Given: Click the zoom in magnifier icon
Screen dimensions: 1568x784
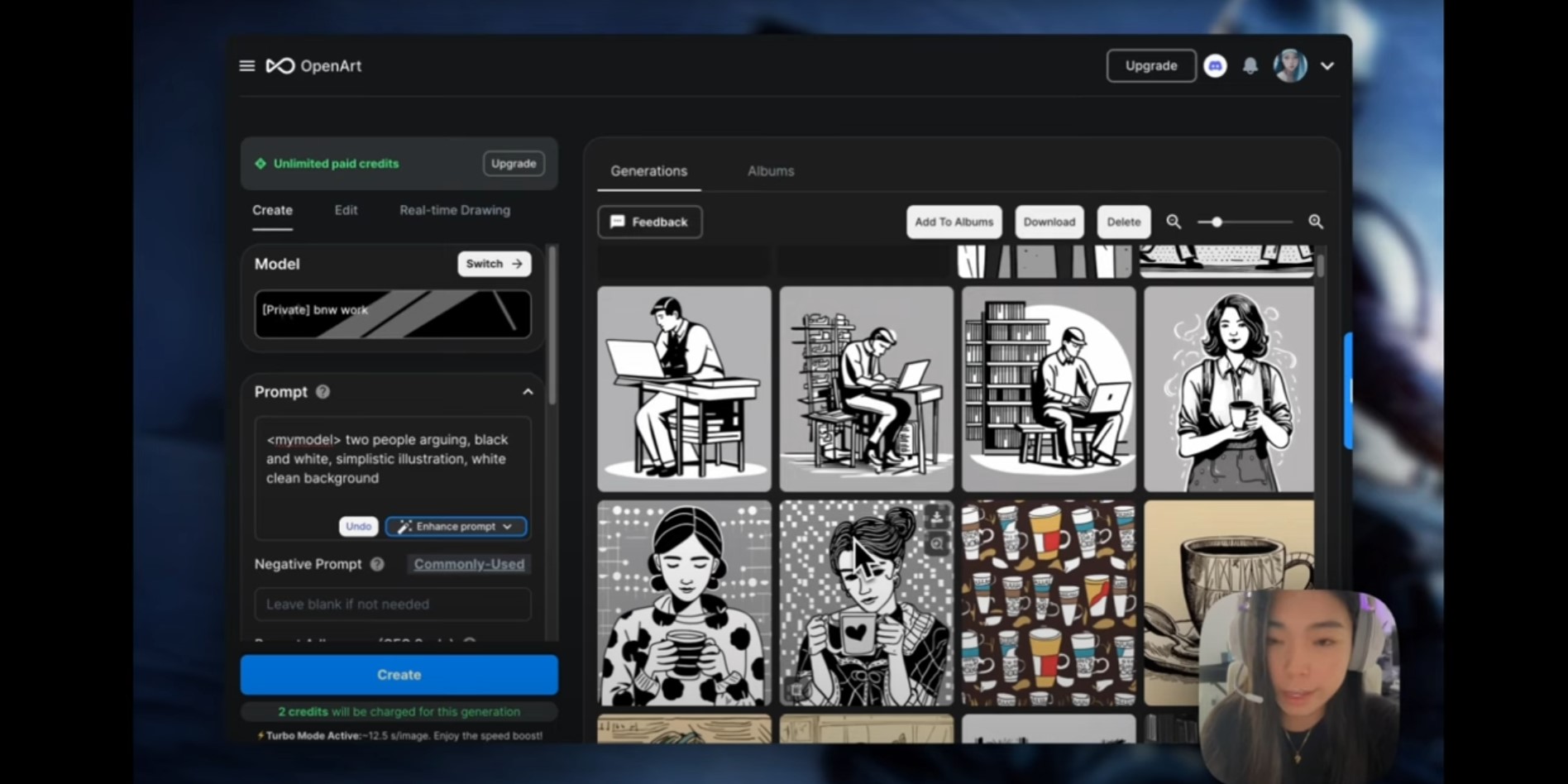Looking at the screenshot, I should [1316, 222].
